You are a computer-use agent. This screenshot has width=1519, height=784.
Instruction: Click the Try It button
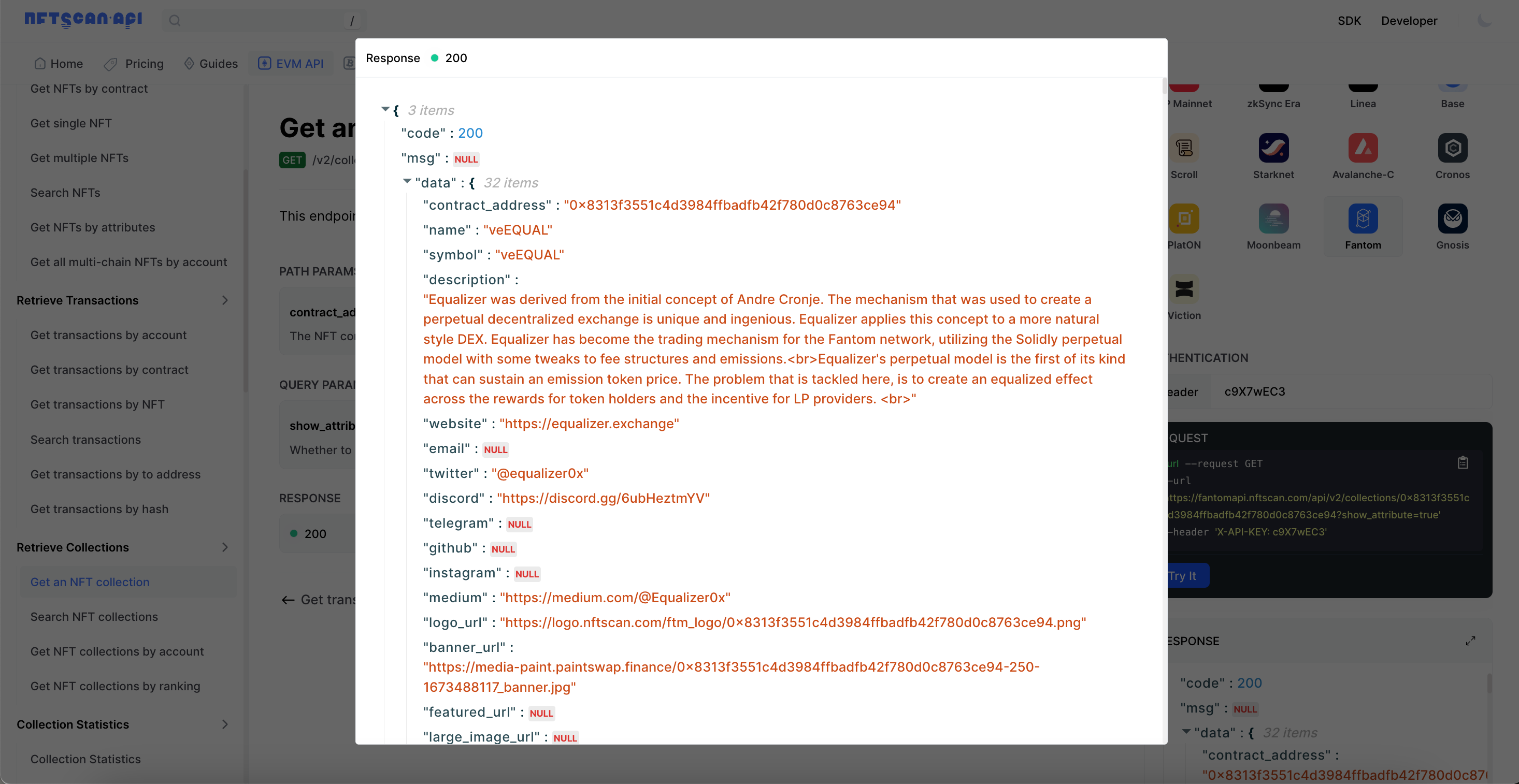click(1183, 575)
